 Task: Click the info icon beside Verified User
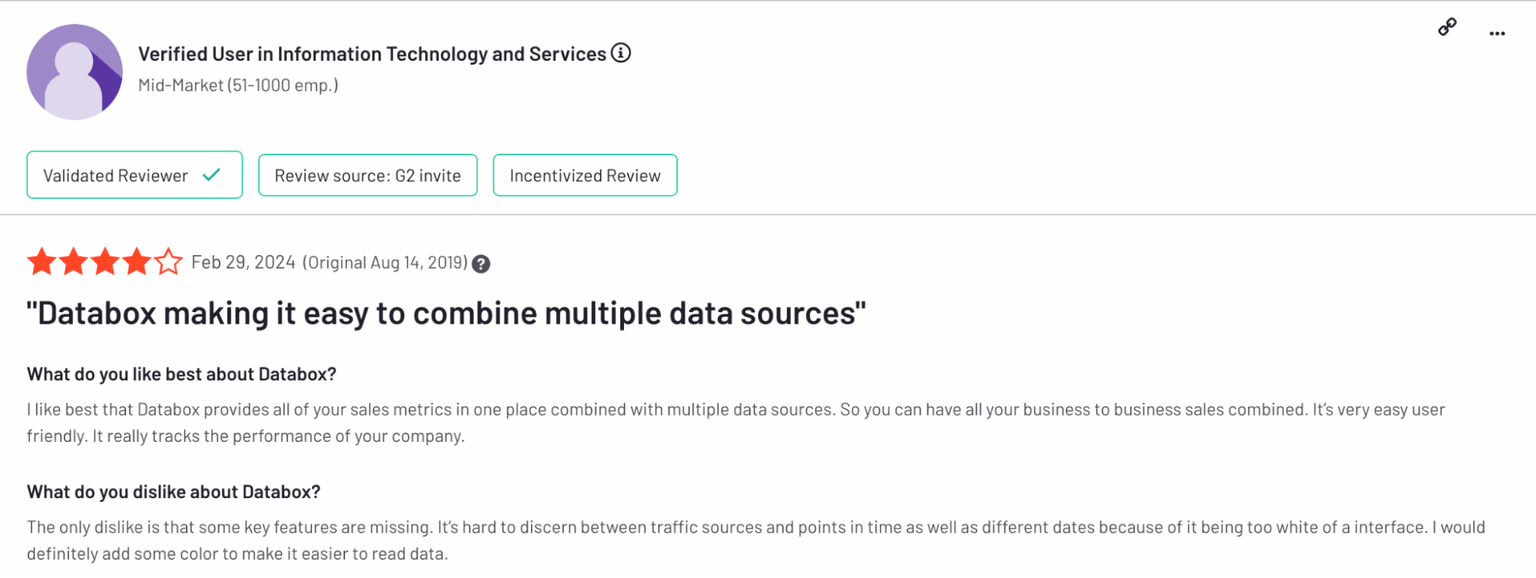[x=621, y=53]
